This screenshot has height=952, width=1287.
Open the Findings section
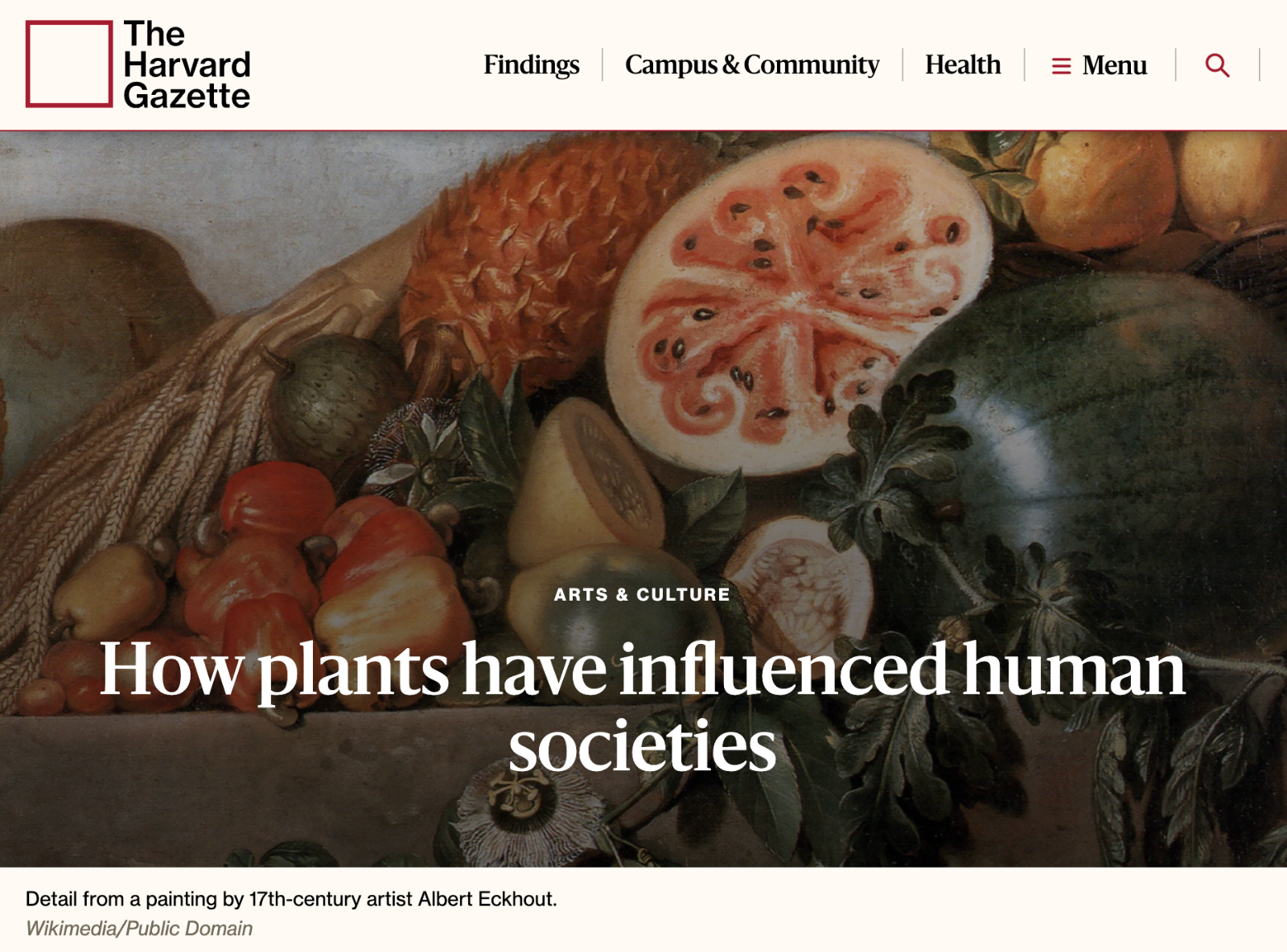531,64
